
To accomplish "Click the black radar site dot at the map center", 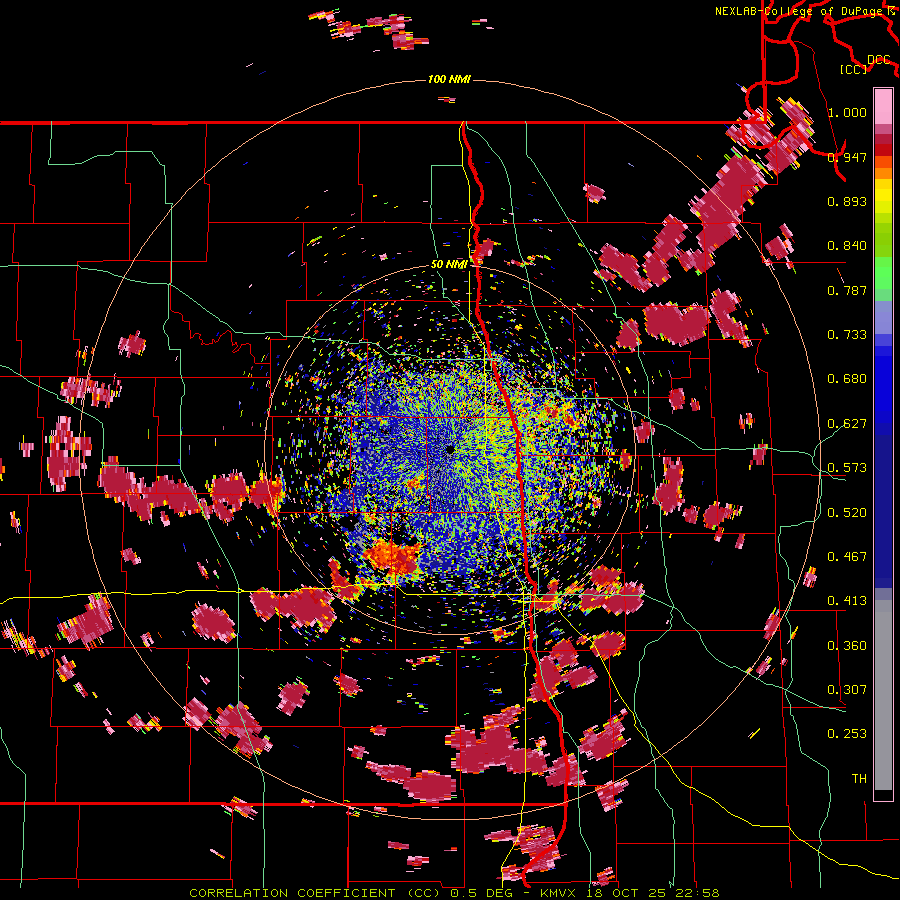I will tap(449, 449).
